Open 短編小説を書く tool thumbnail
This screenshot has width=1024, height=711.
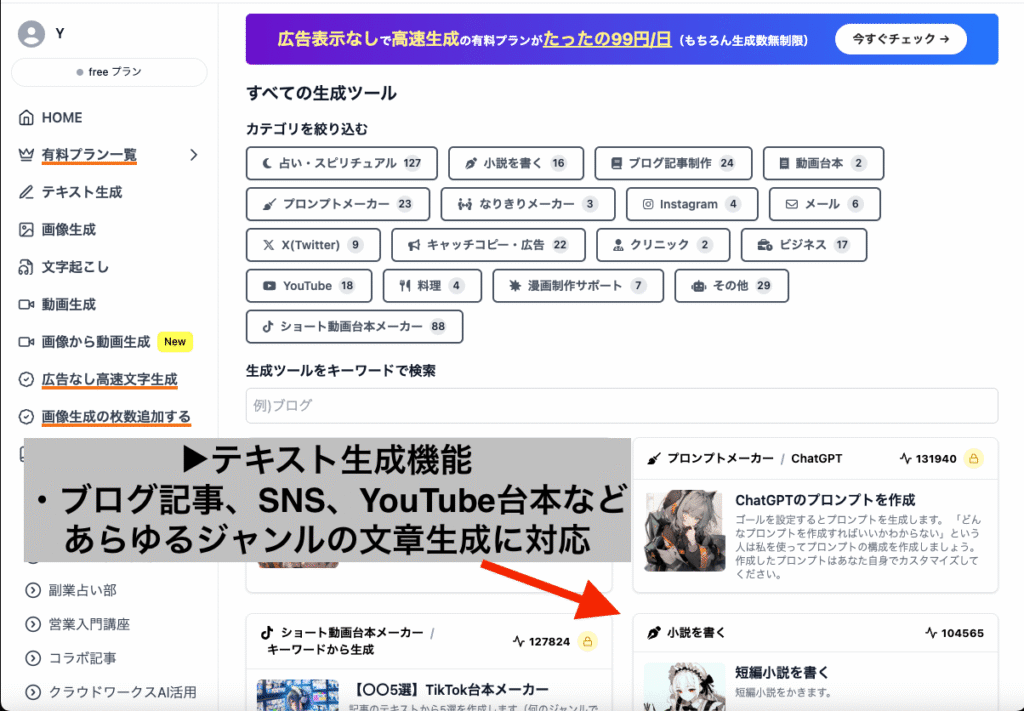(684, 687)
